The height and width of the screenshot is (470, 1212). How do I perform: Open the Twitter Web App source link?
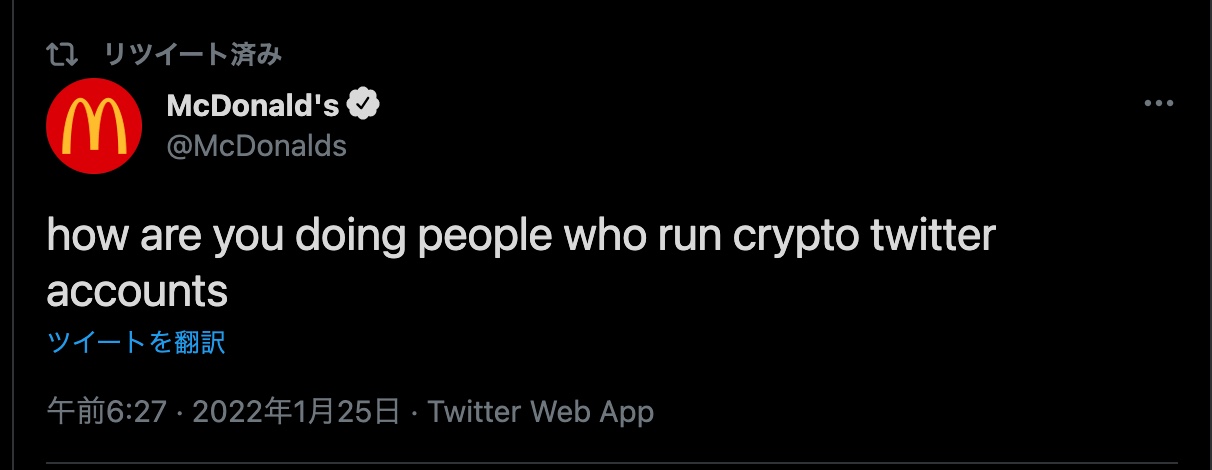(541, 411)
